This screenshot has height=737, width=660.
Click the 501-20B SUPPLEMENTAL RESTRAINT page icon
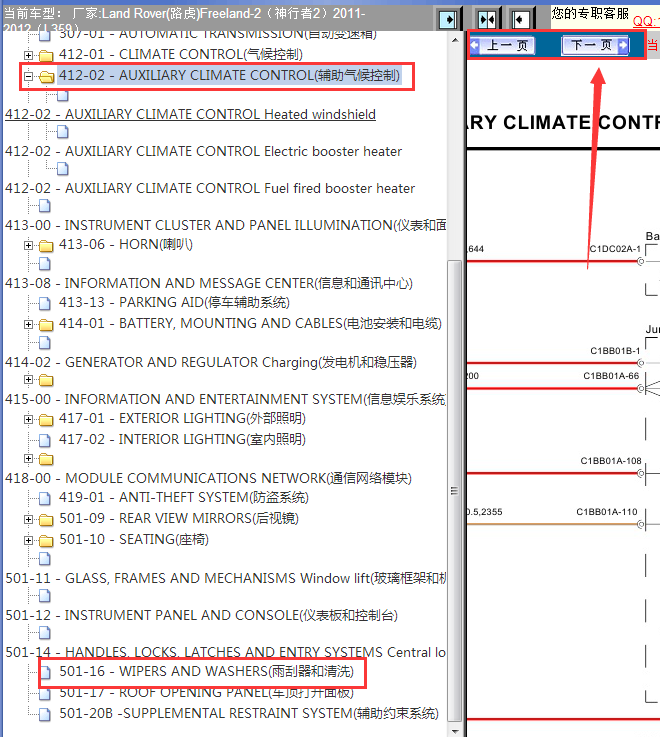[45, 714]
